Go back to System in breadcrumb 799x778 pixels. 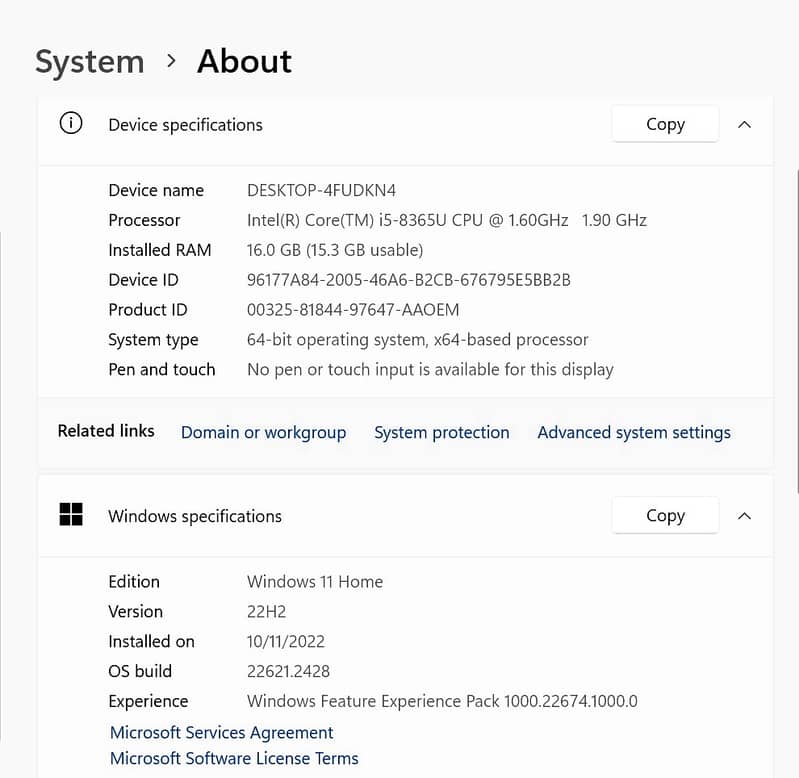(x=89, y=61)
